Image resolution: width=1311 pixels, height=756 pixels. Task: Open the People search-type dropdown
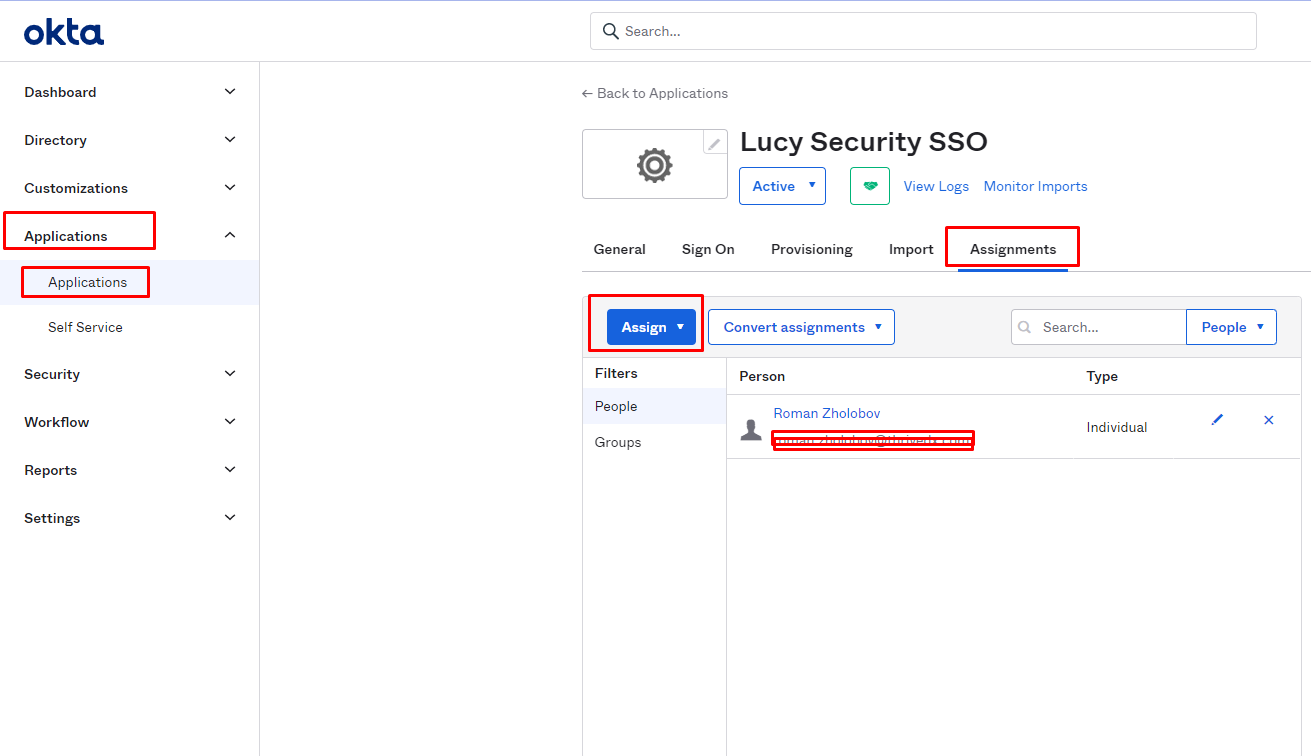click(x=1231, y=327)
